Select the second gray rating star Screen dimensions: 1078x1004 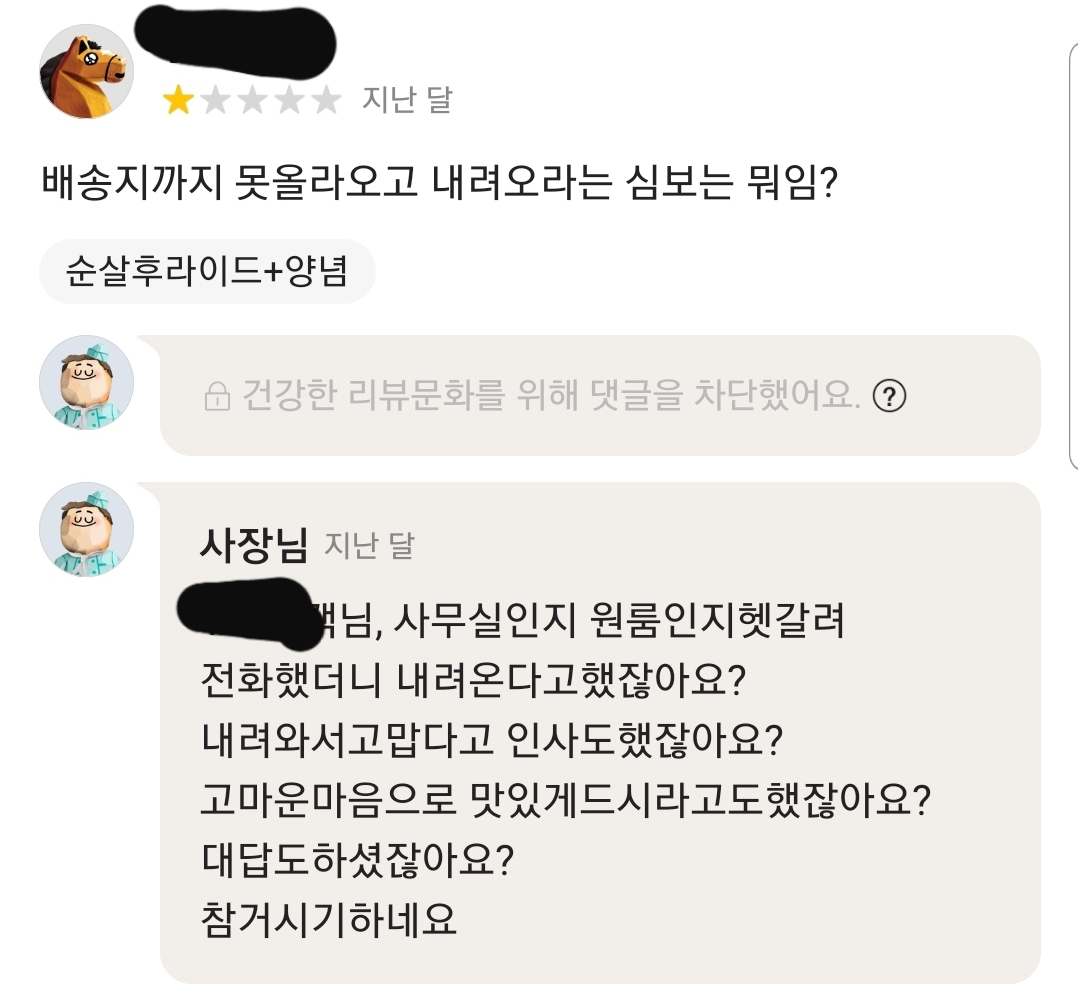click(216, 100)
